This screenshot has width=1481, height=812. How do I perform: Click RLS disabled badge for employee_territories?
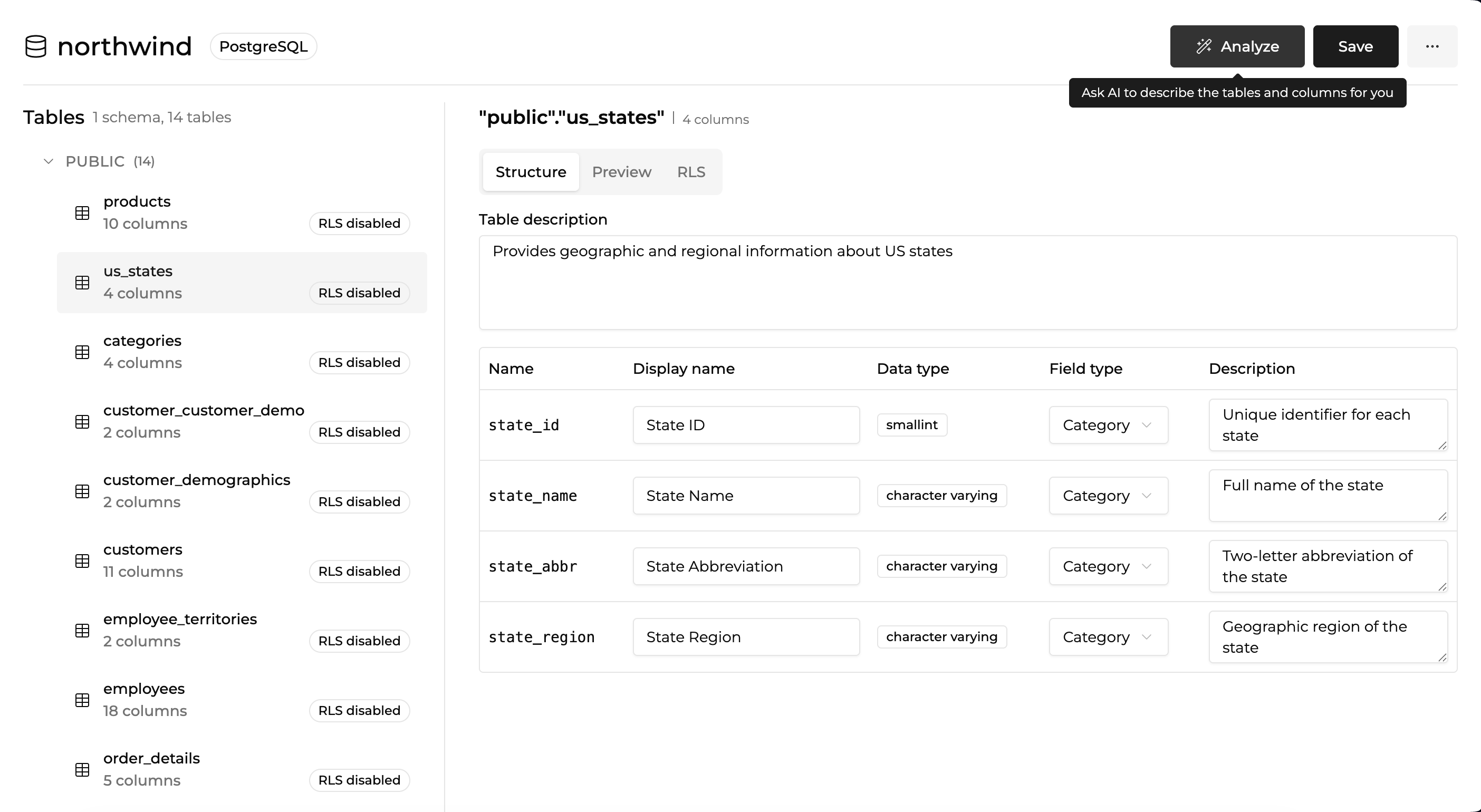click(x=359, y=641)
